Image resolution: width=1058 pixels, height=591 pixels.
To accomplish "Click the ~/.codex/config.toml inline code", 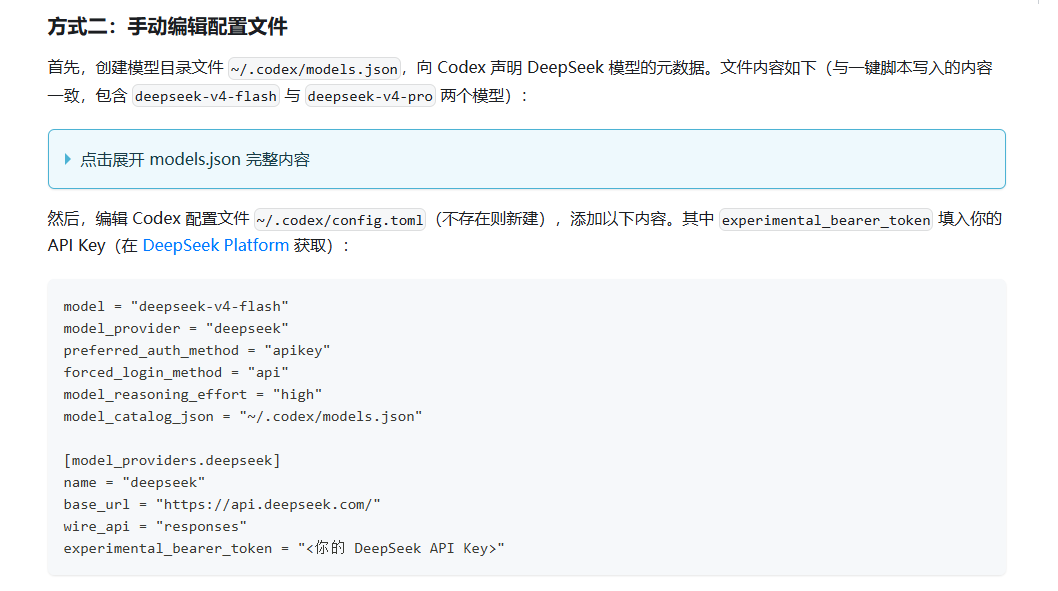I will click(340, 220).
